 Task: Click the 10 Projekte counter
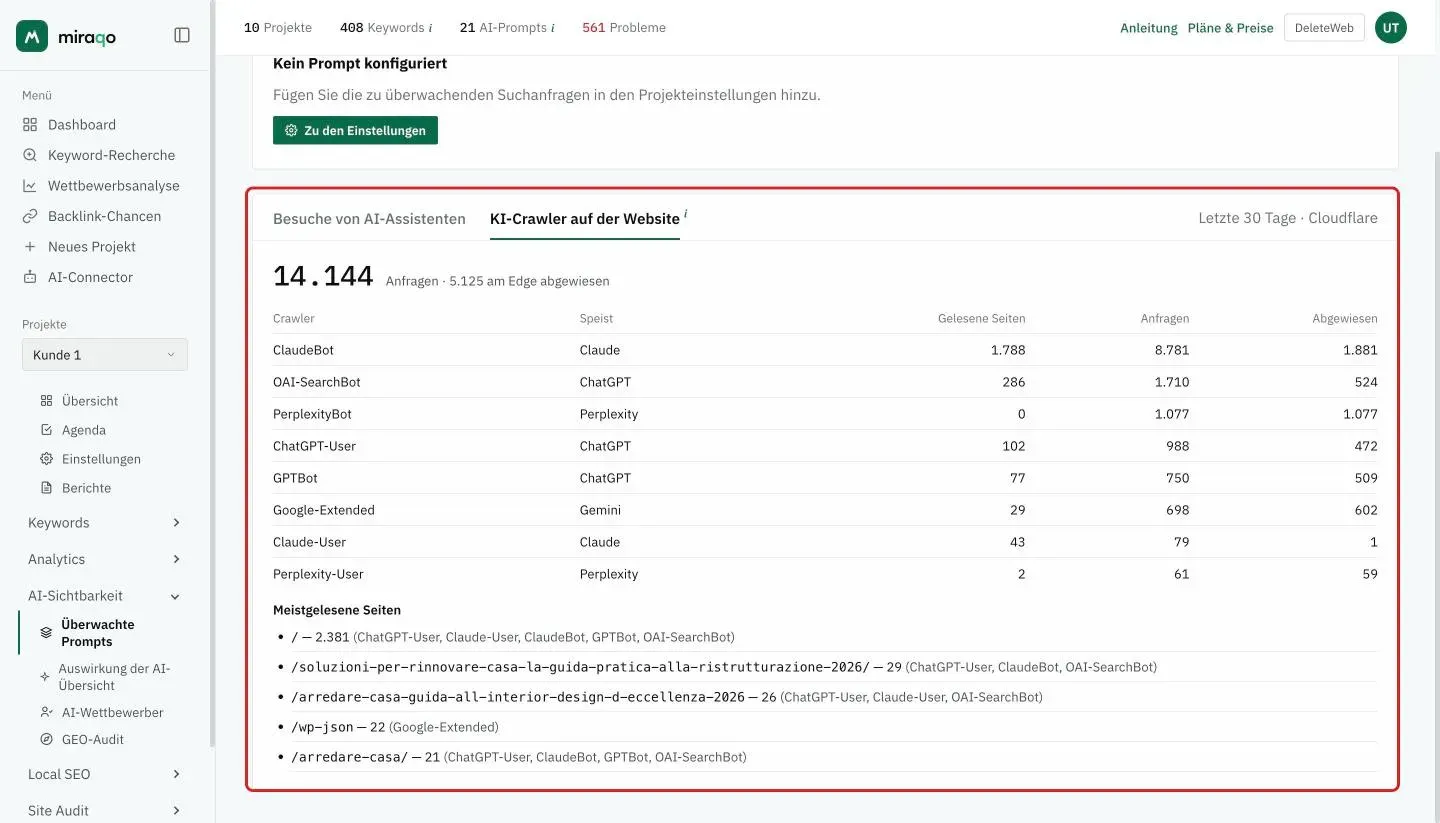click(x=278, y=28)
